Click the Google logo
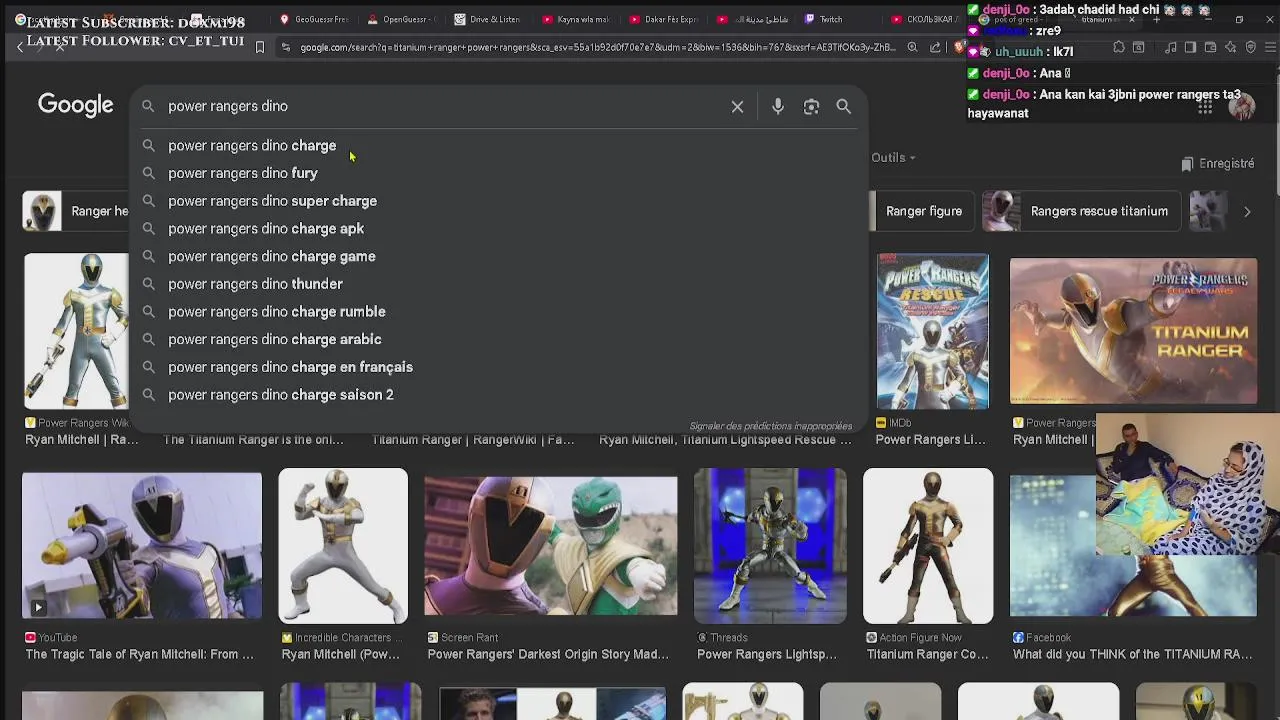Viewport: 1280px width, 720px height. [x=76, y=105]
